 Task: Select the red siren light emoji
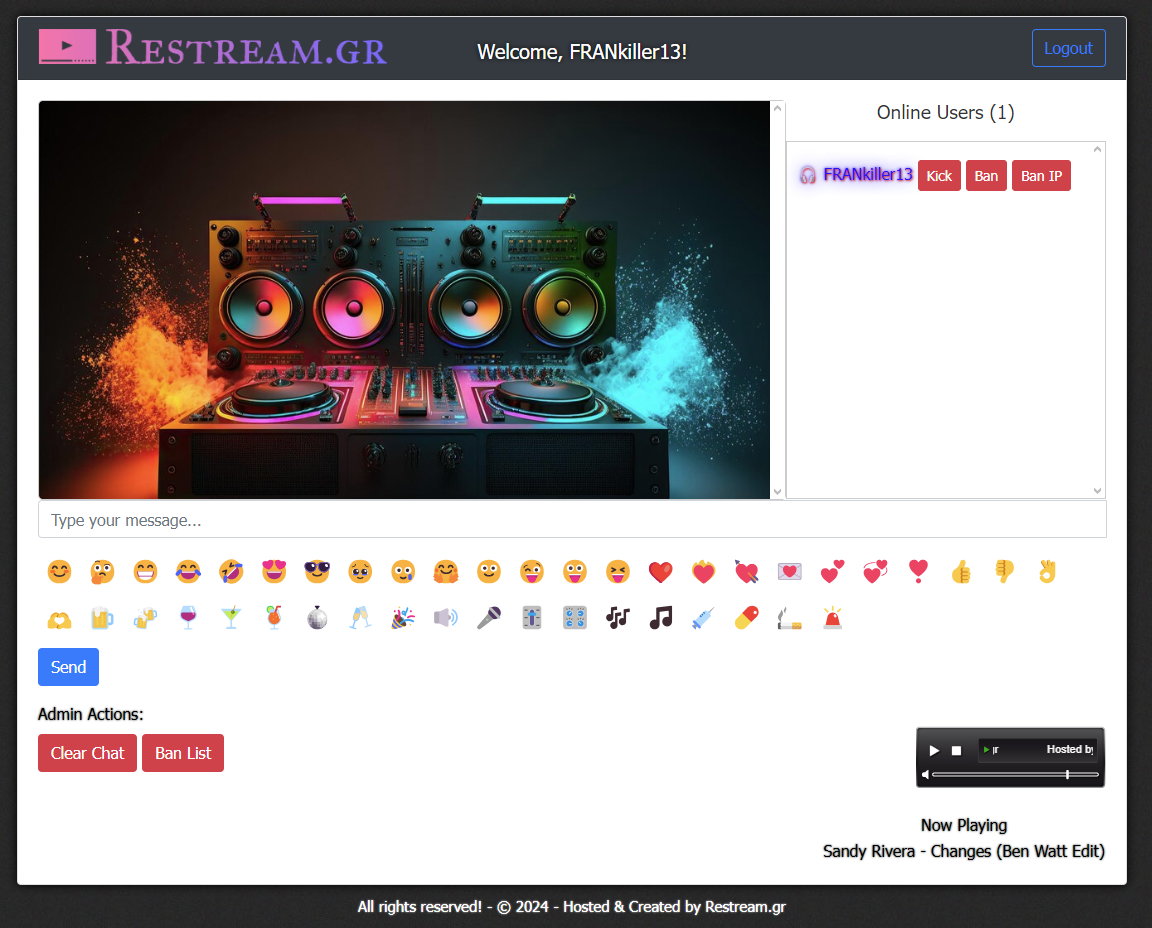(832, 618)
